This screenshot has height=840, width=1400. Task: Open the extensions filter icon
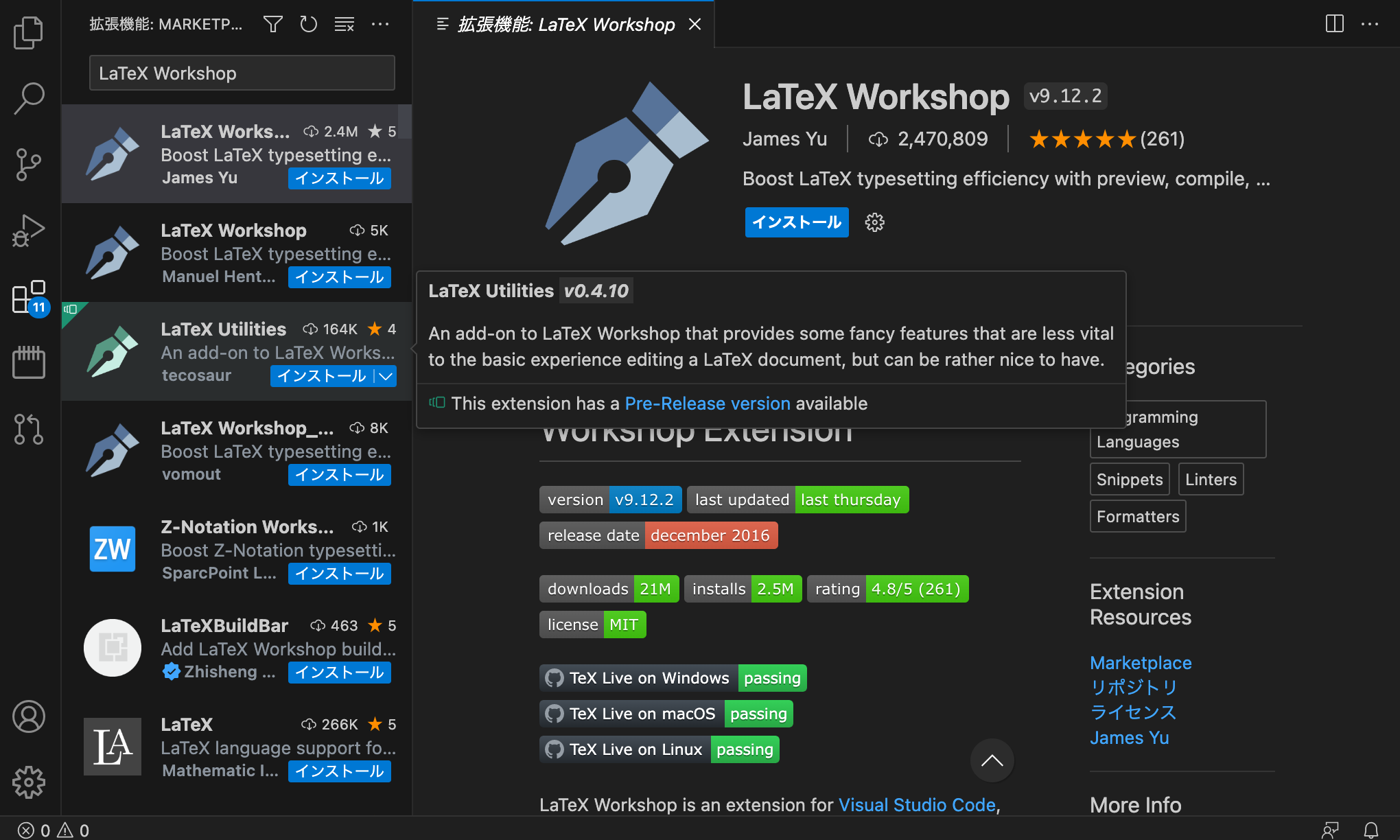tap(272, 23)
